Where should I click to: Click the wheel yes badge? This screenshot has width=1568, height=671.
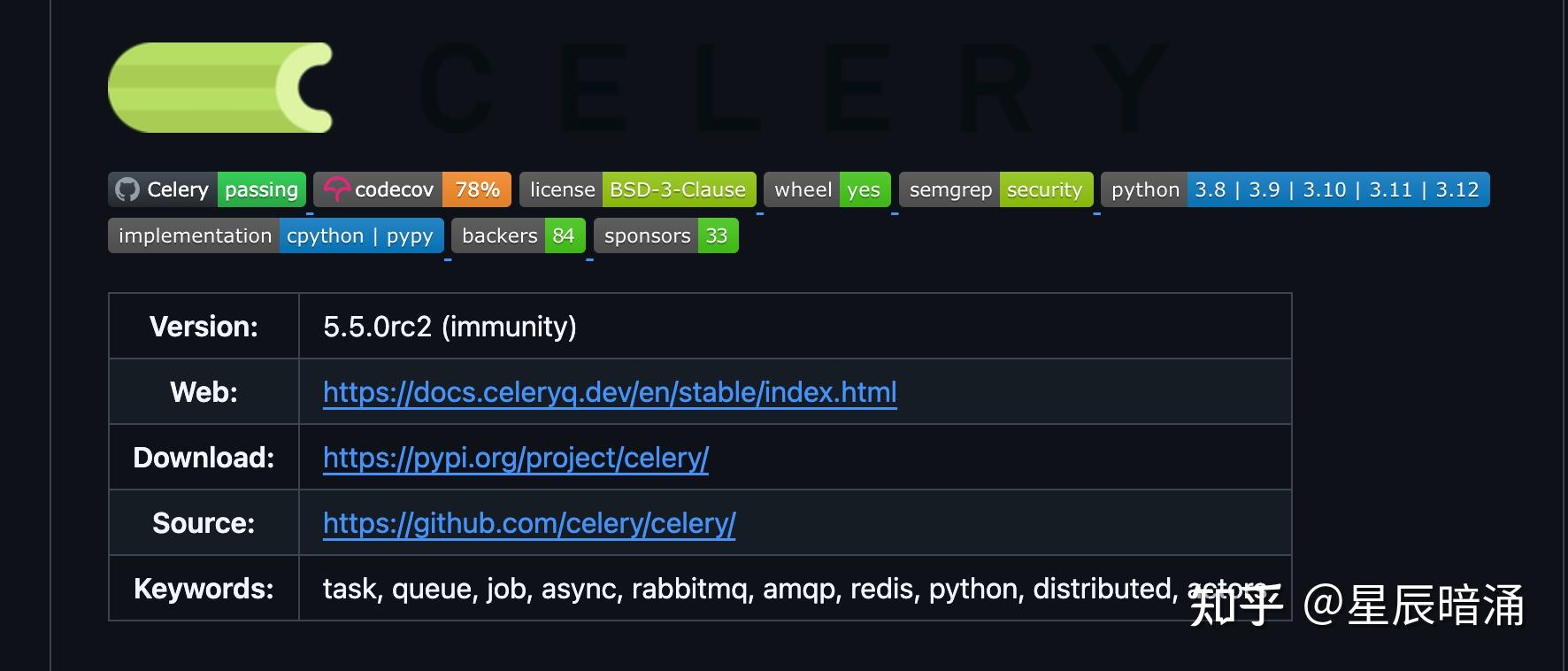826,189
